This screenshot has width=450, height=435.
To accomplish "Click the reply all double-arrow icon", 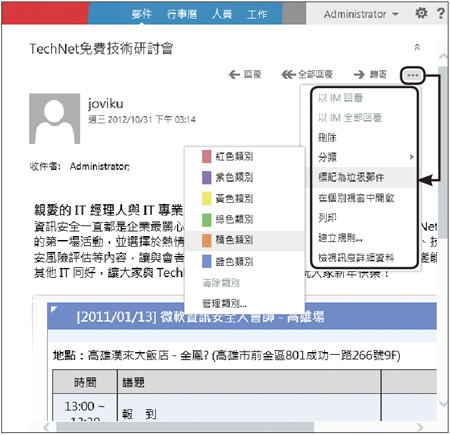I will coord(288,74).
